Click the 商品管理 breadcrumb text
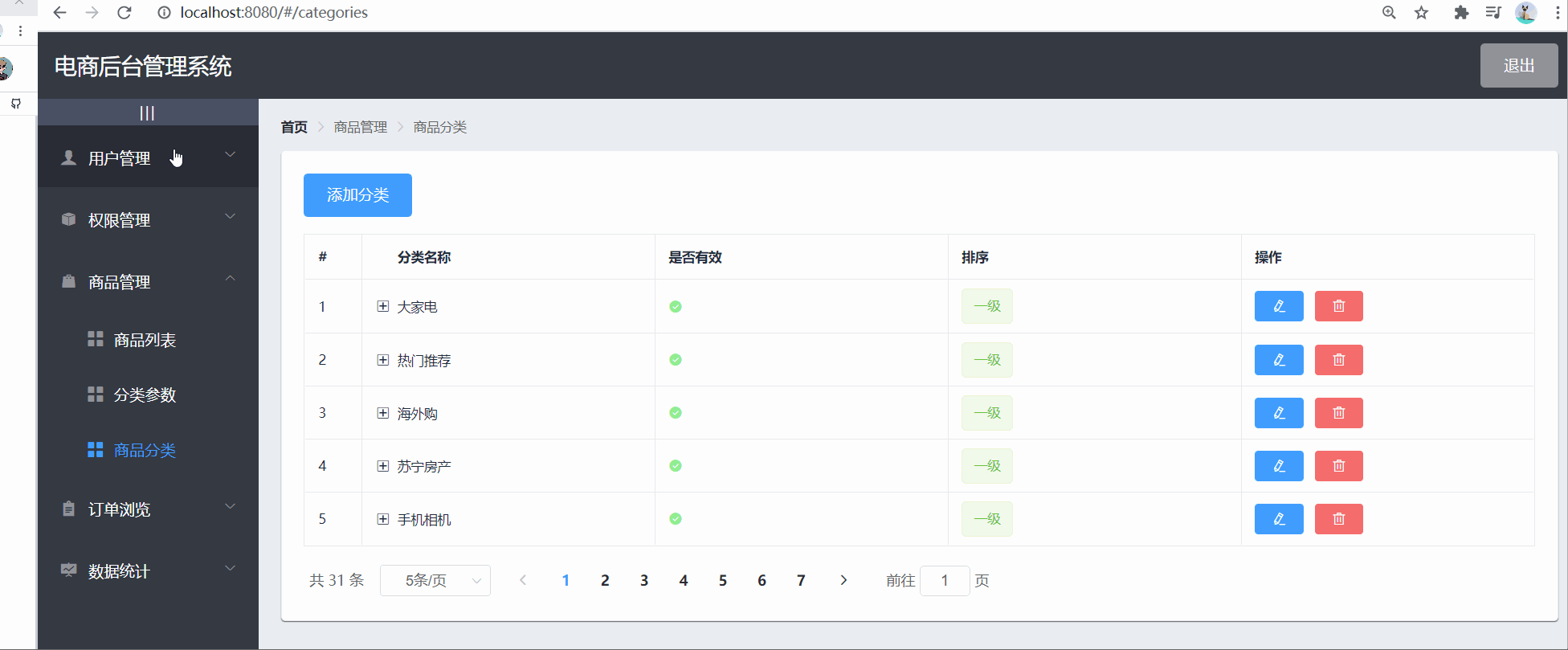Screen dimensions: 1568x650 pos(361,127)
